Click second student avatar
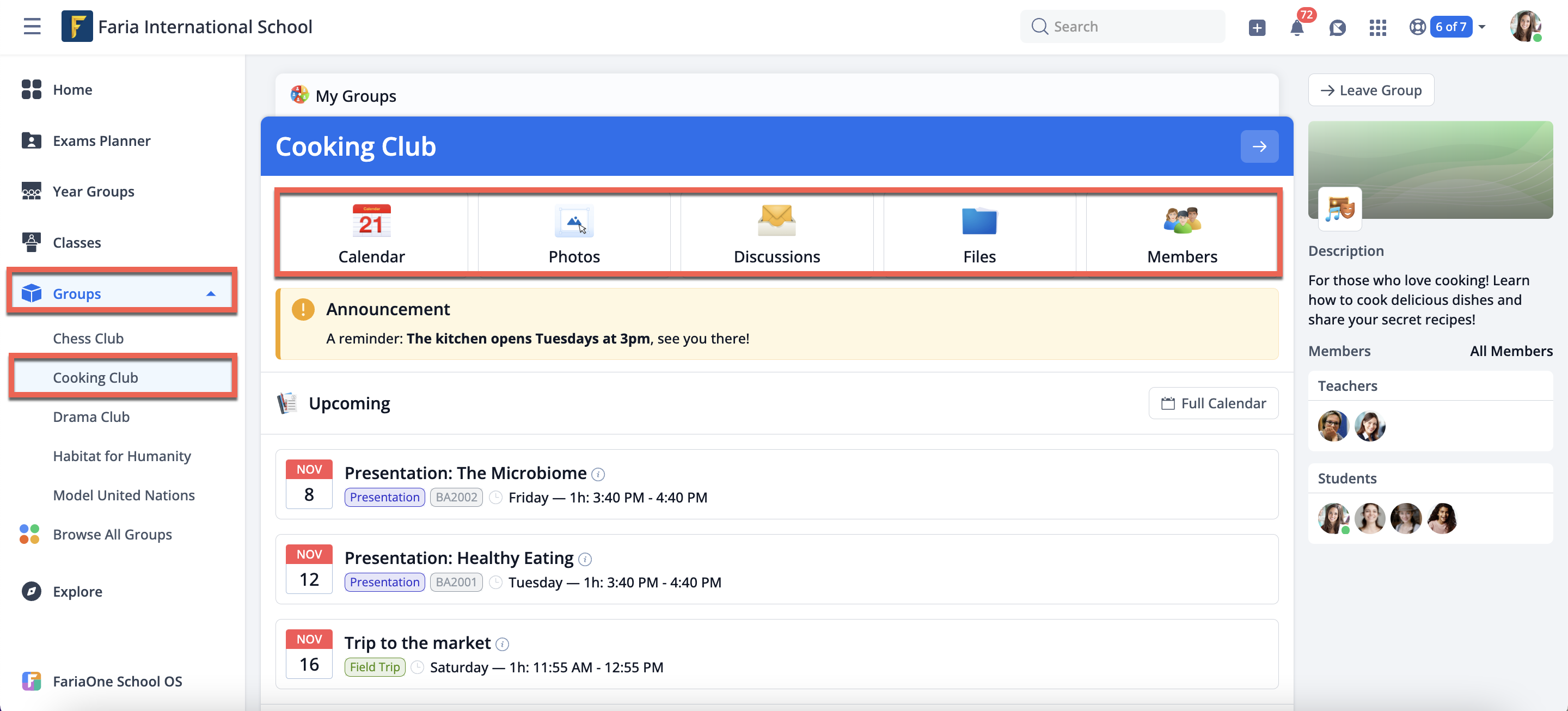Image resolution: width=1568 pixels, height=711 pixels. point(1370,519)
